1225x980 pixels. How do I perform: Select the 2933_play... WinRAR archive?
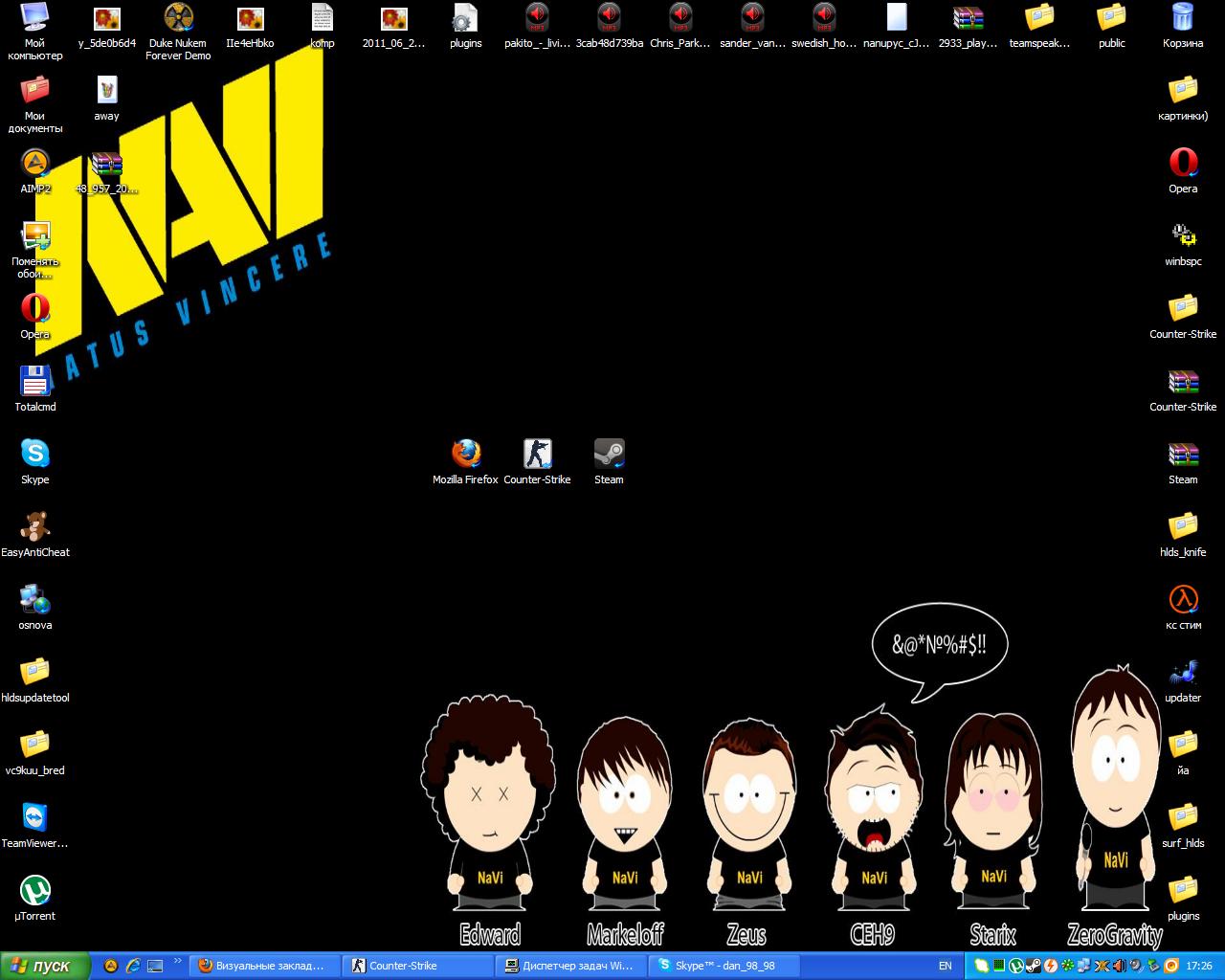tap(968, 26)
